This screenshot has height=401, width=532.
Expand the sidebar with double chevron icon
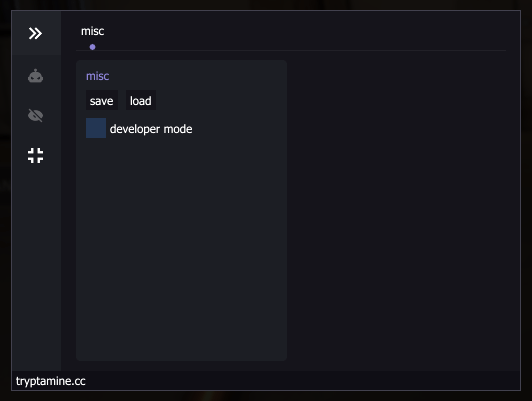(x=35, y=33)
